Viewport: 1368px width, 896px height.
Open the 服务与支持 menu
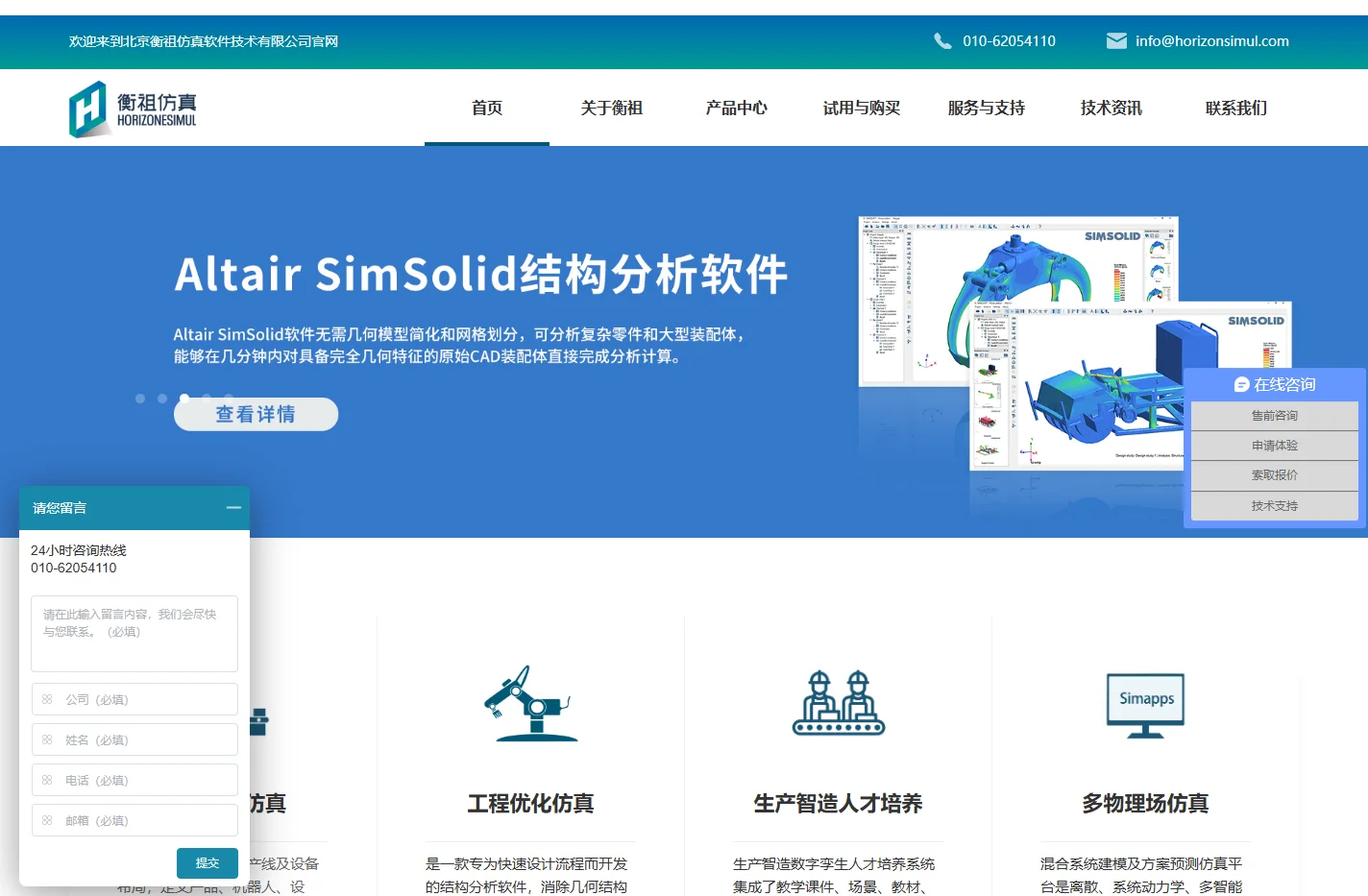[x=987, y=108]
